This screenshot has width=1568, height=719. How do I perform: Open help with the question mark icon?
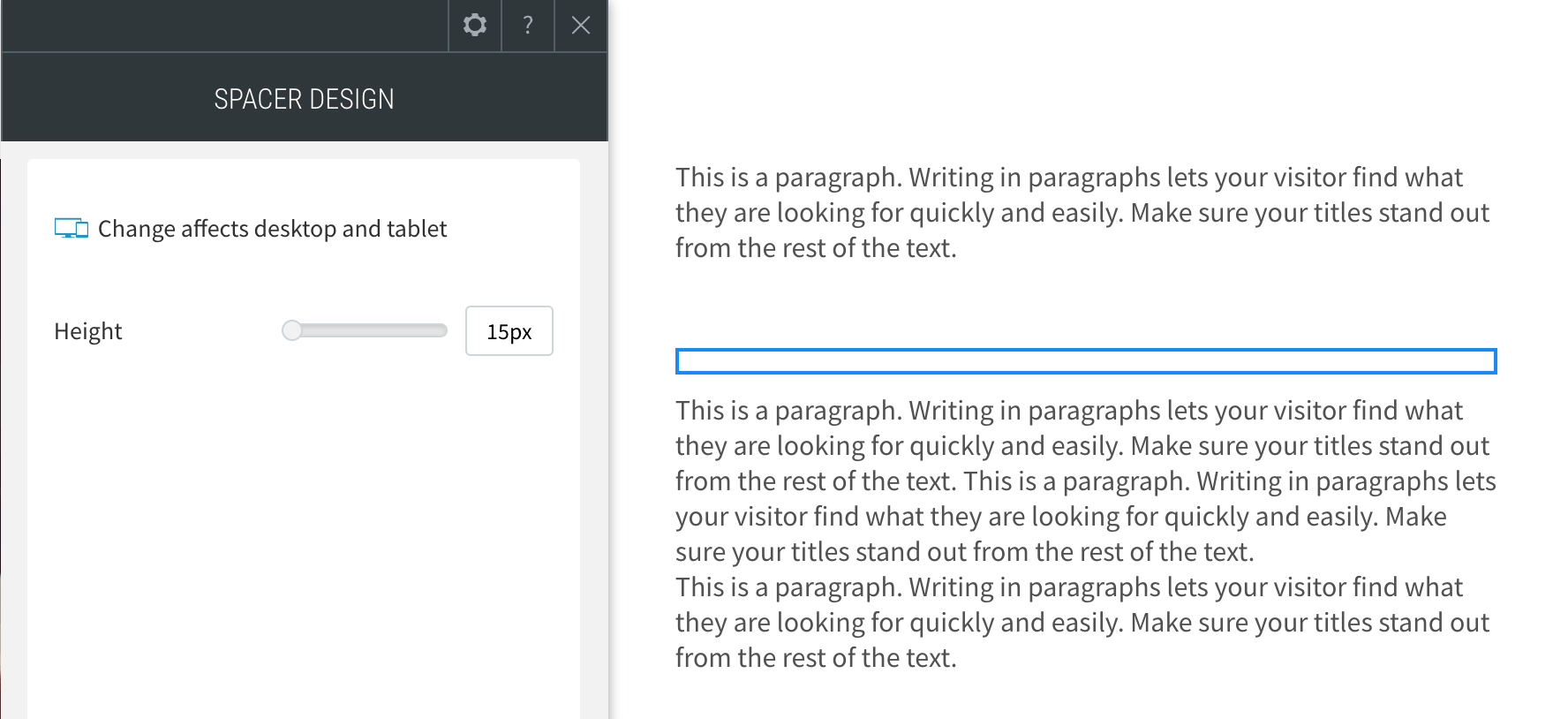[528, 25]
